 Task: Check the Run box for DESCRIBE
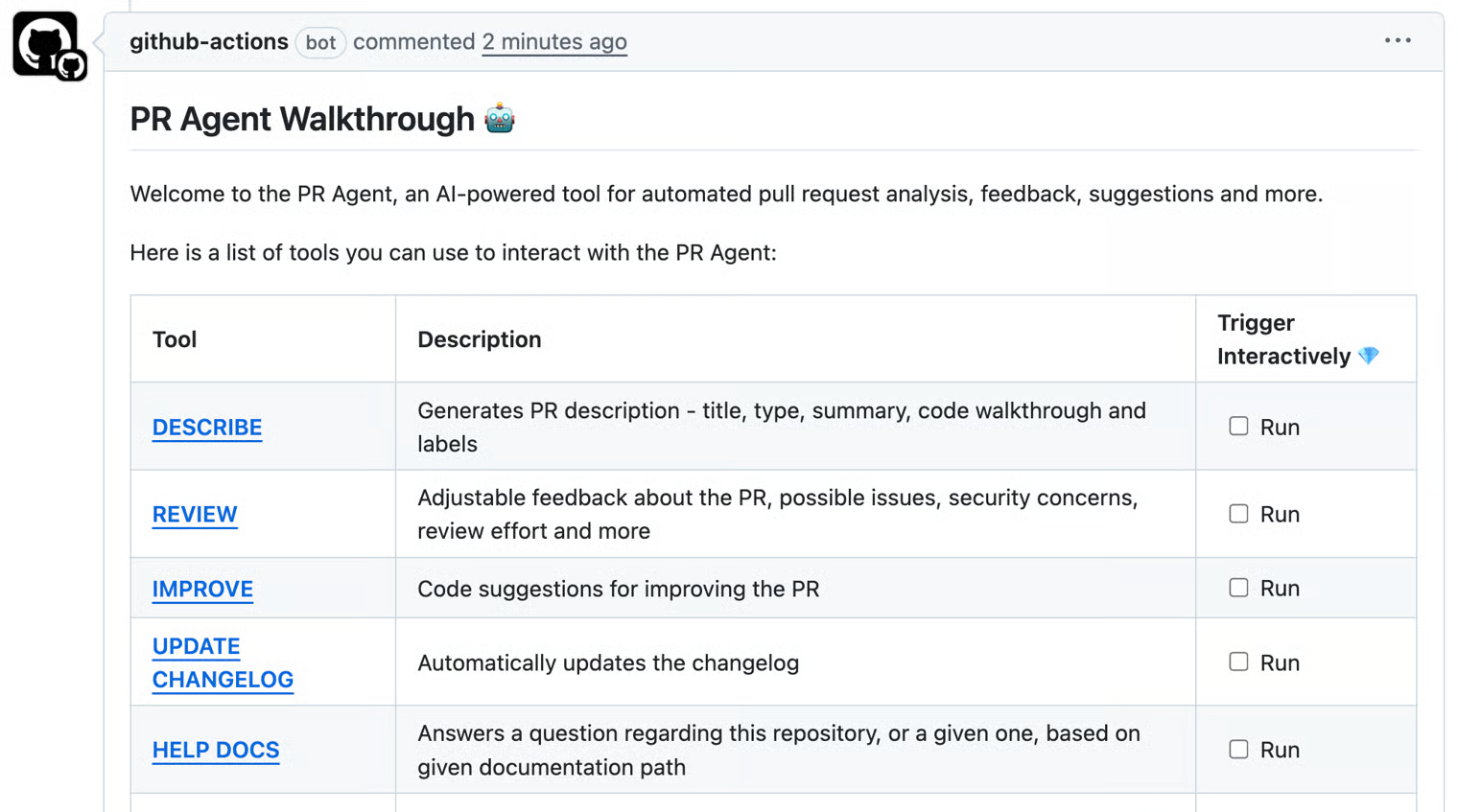(x=1238, y=427)
